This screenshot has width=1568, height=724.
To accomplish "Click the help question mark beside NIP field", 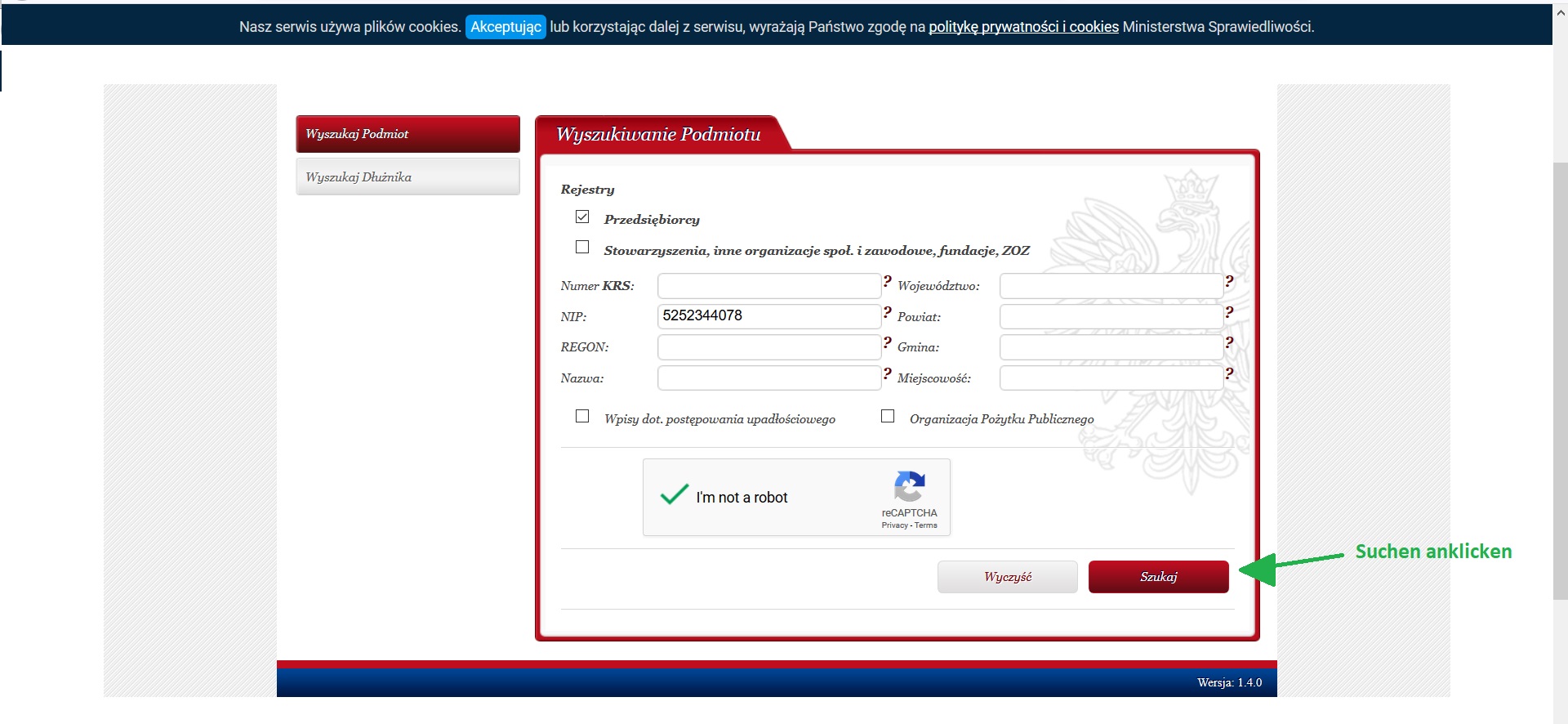I will [x=887, y=312].
